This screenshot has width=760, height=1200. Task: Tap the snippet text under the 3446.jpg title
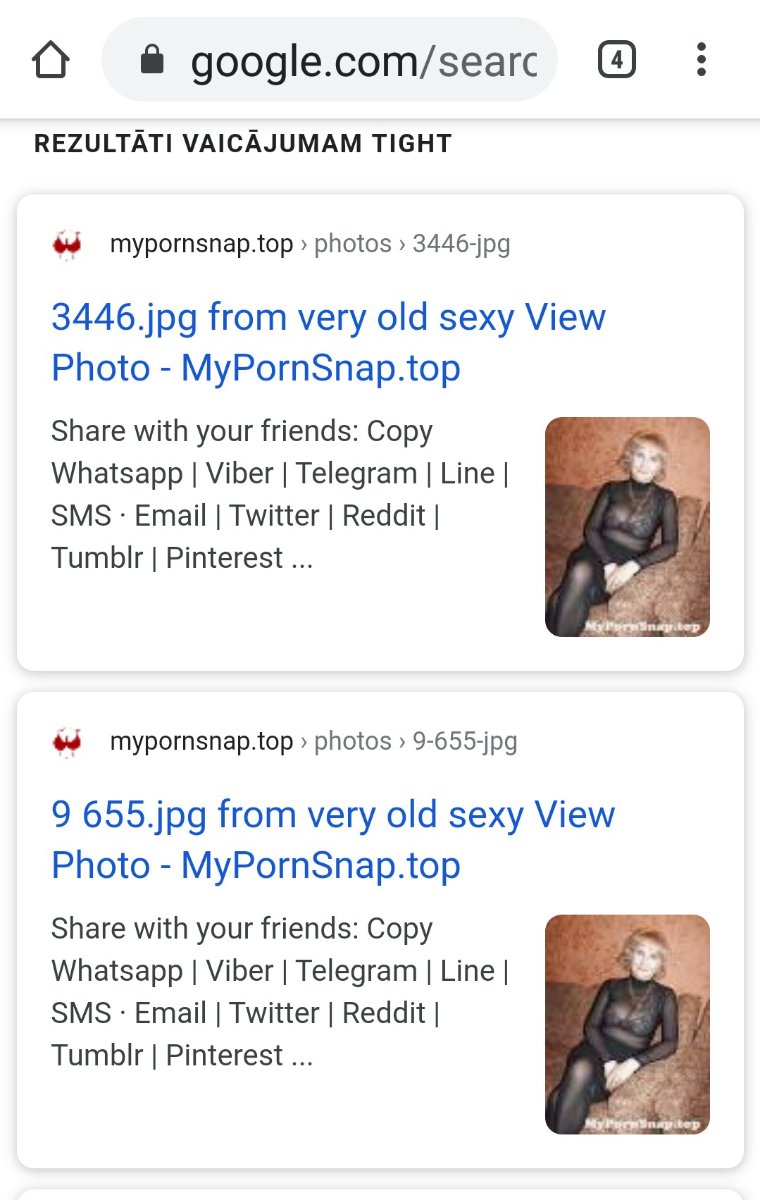click(280, 494)
